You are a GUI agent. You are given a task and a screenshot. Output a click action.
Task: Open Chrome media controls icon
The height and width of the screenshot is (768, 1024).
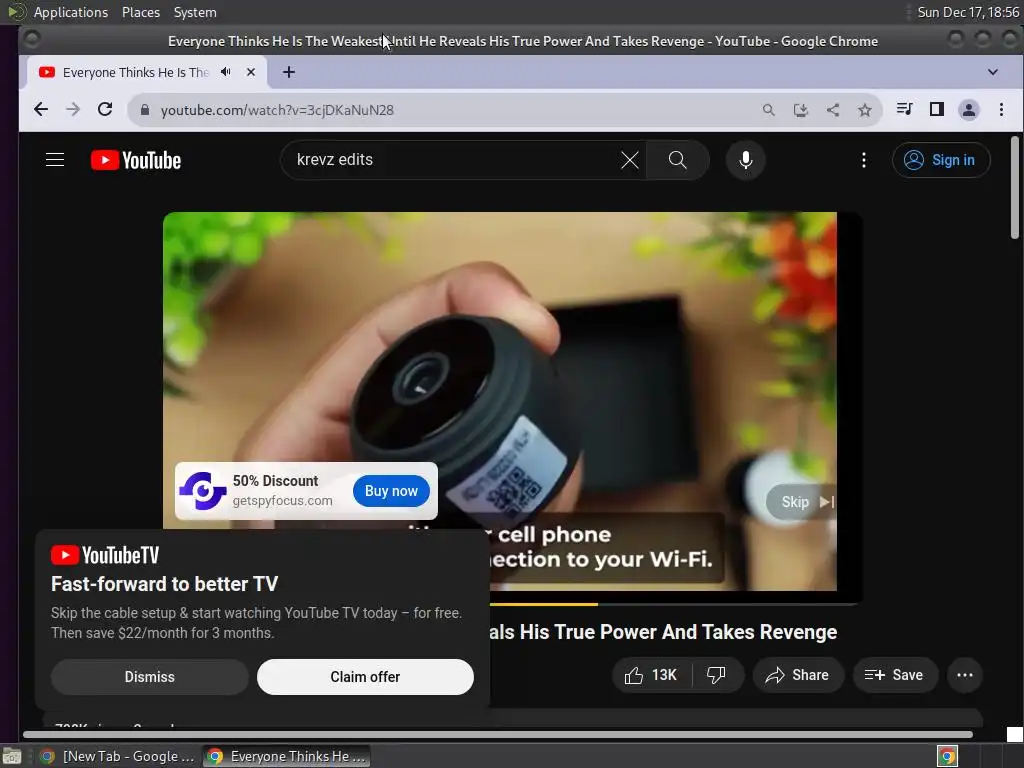click(904, 109)
